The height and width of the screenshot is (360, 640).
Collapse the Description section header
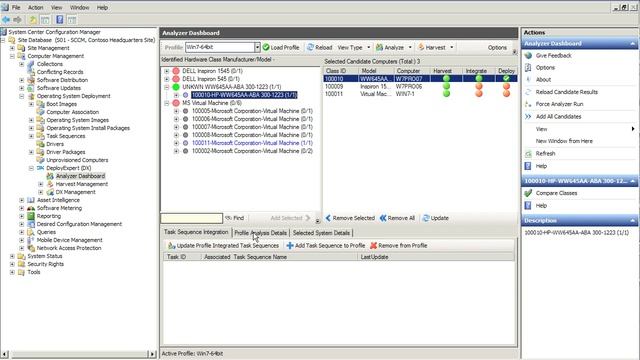pyautogui.click(x=632, y=220)
